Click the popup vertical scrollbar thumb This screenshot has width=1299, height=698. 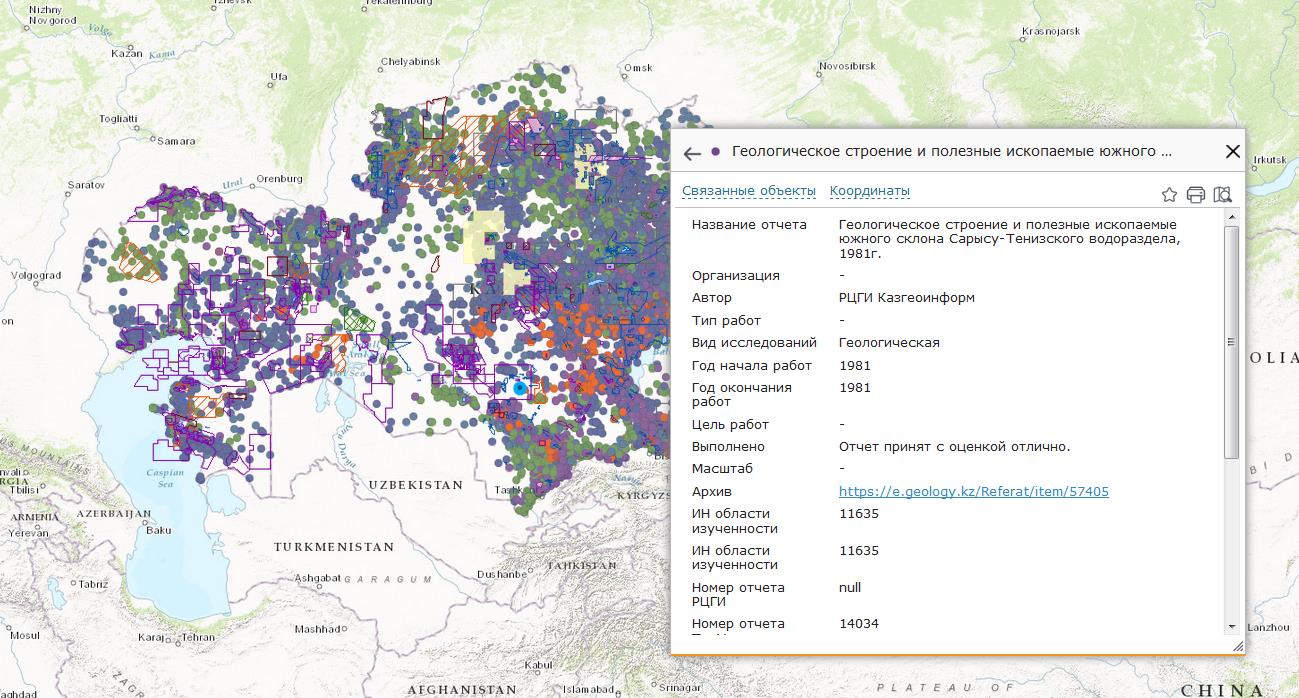tap(1231, 340)
